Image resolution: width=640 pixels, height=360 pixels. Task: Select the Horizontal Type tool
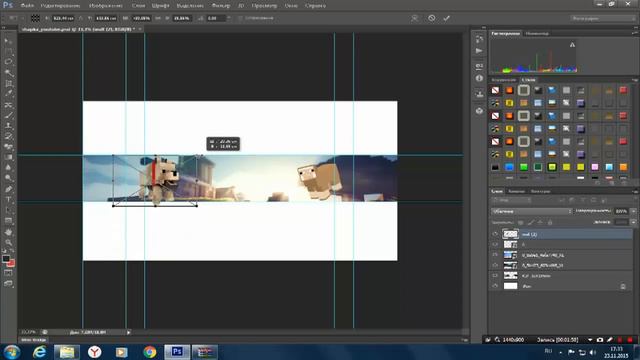pyautogui.click(x=8, y=200)
